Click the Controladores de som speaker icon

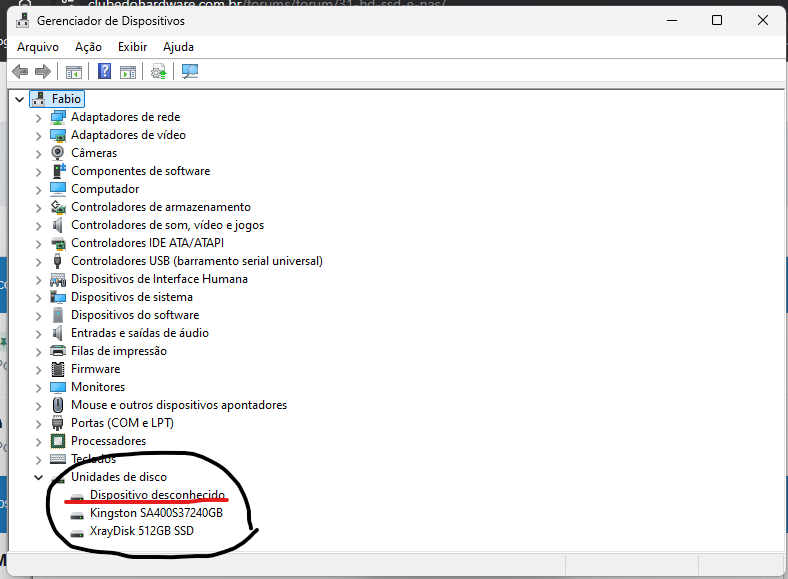tap(58, 225)
